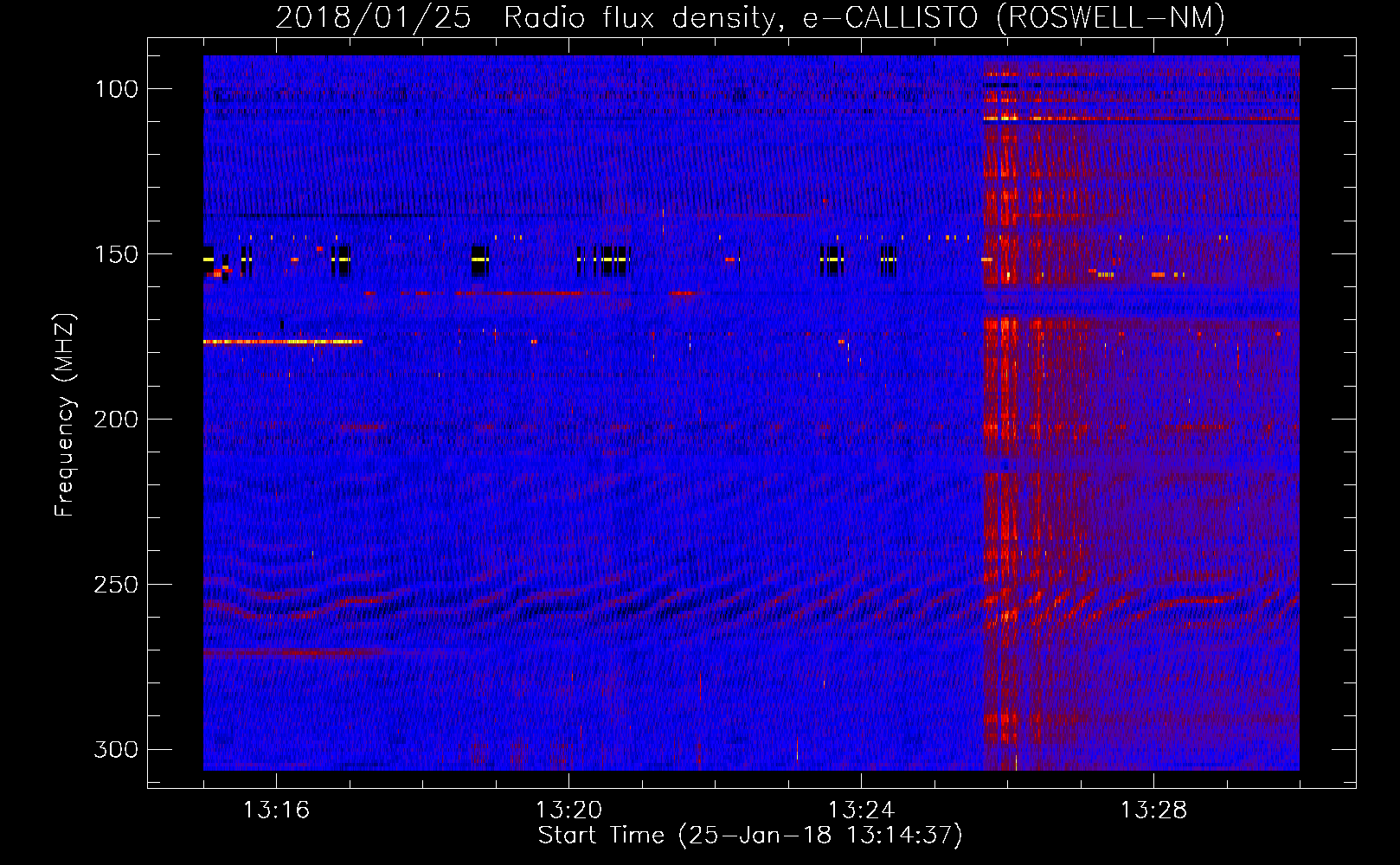Click the time tick label "13:20"
This screenshot has height=865, width=1400.
tap(568, 810)
